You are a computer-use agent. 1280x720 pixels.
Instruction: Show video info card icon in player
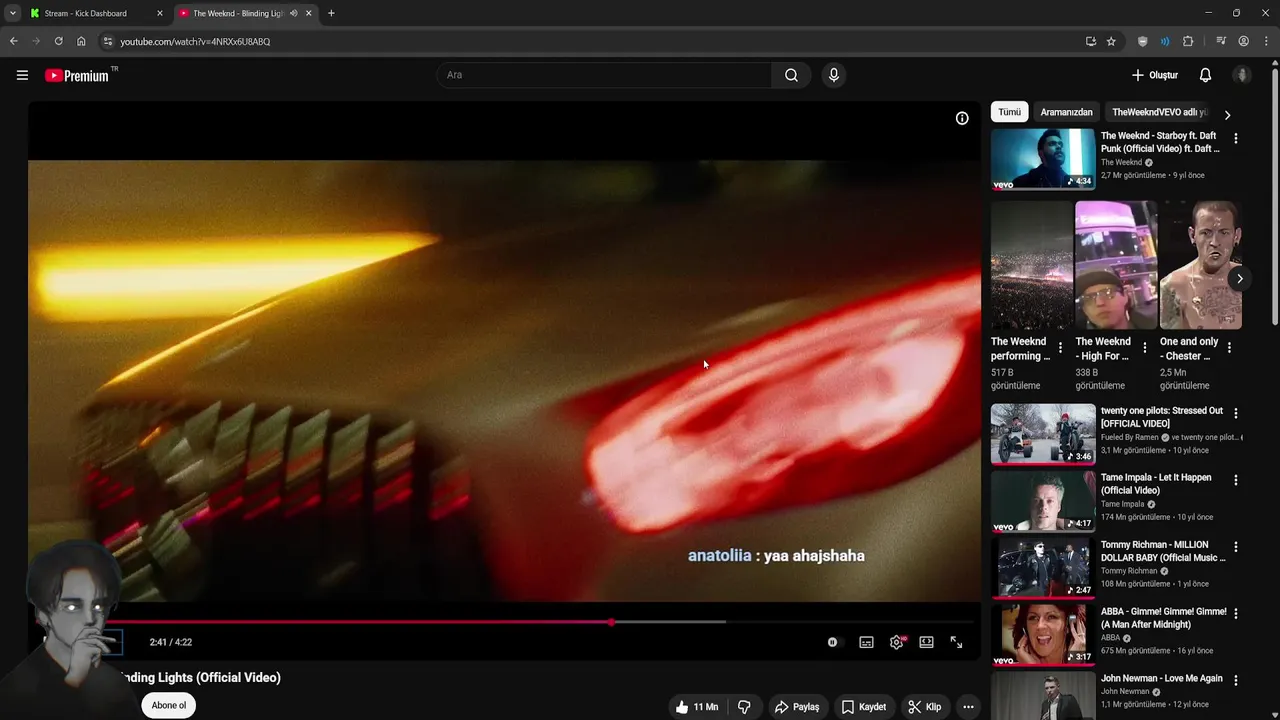coord(962,118)
